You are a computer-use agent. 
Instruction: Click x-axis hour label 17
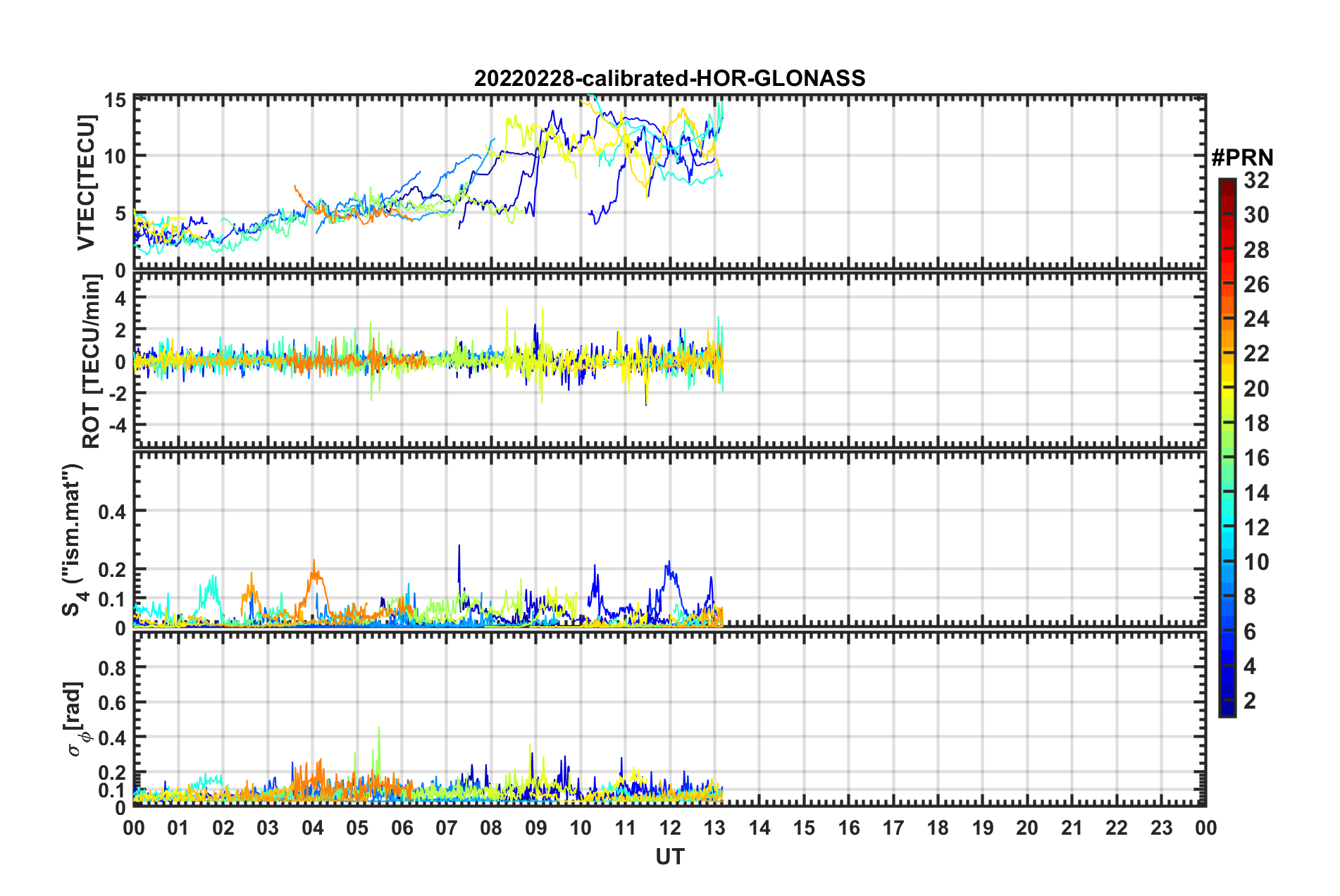tap(893, 828)
